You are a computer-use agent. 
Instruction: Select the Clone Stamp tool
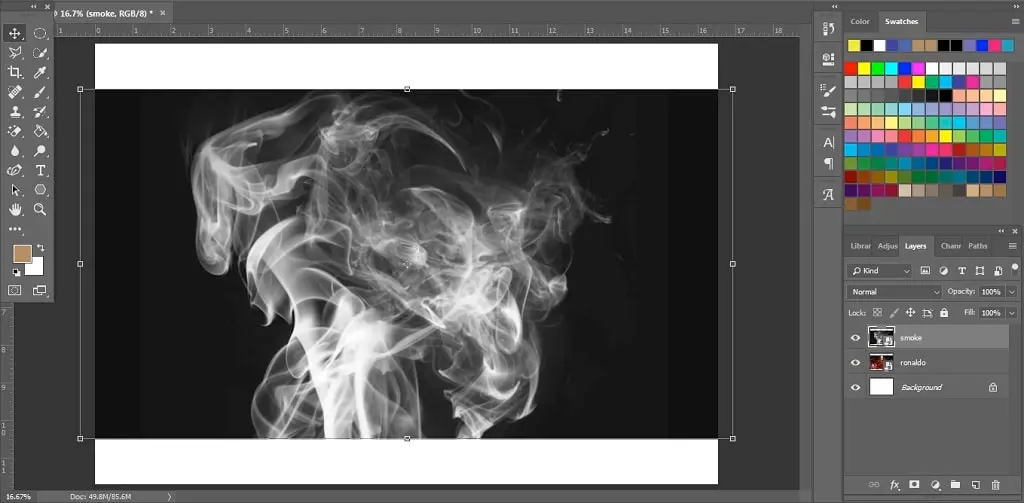[14, 112]
